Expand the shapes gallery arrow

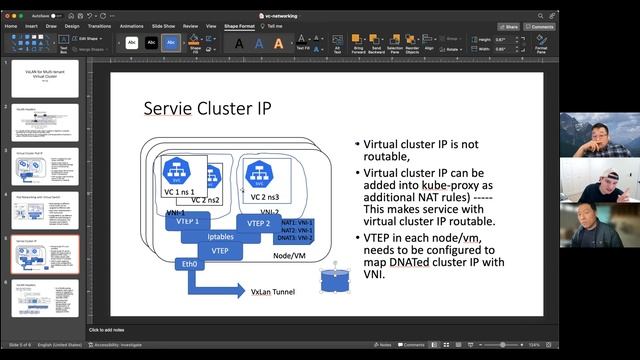[x=54, y=43]
